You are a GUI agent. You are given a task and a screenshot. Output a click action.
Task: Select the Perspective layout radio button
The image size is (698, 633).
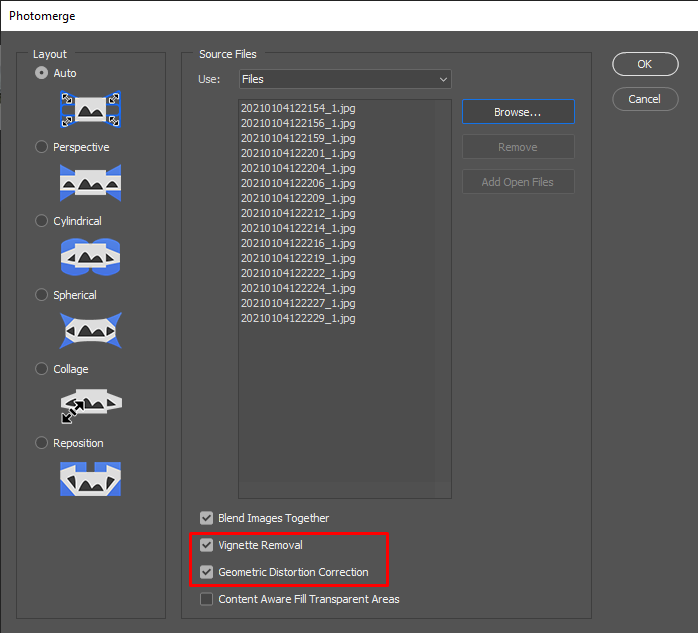[x=41, y=147]
